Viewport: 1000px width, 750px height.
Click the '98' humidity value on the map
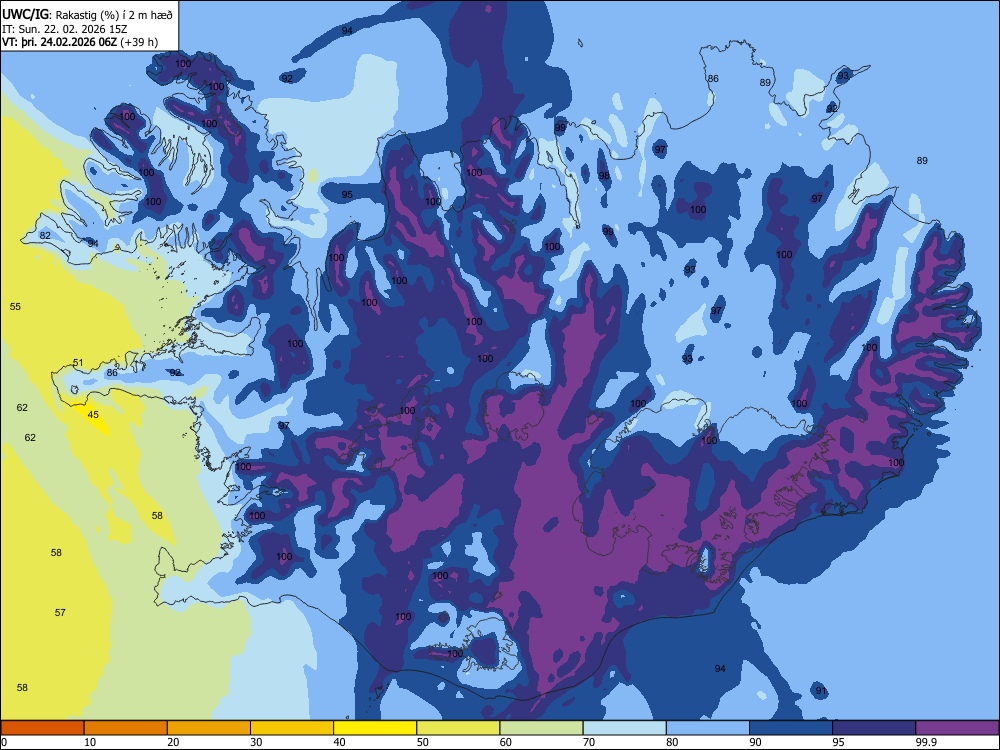tap(604, 175)
